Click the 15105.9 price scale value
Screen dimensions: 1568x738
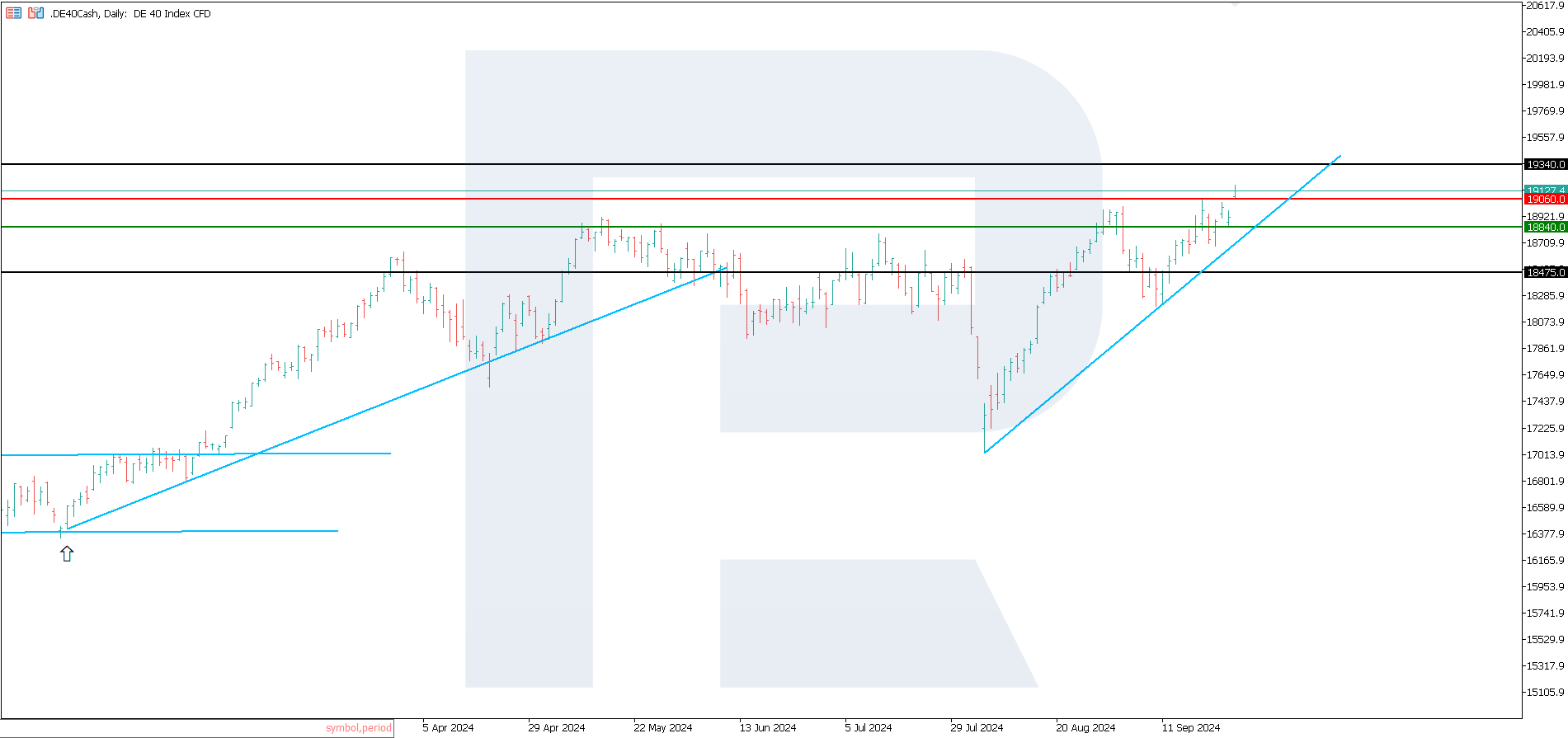tap(1545, 693)
